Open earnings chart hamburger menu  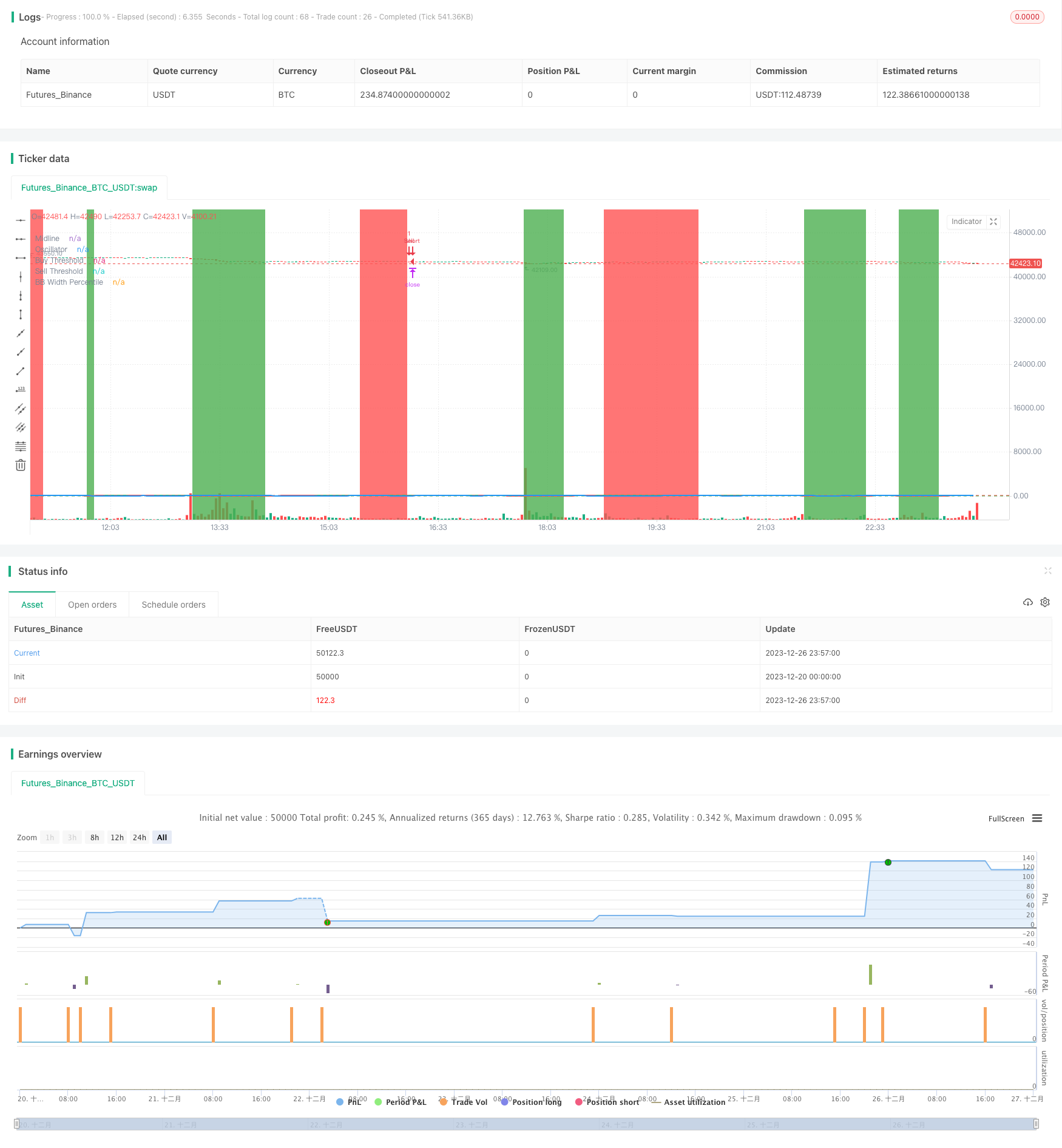click(x=1037, y=818)
